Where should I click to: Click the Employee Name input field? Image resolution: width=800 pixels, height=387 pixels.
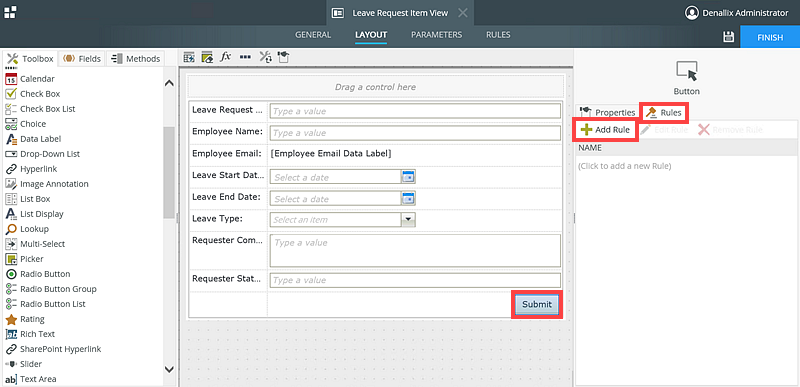pos(415,133)
